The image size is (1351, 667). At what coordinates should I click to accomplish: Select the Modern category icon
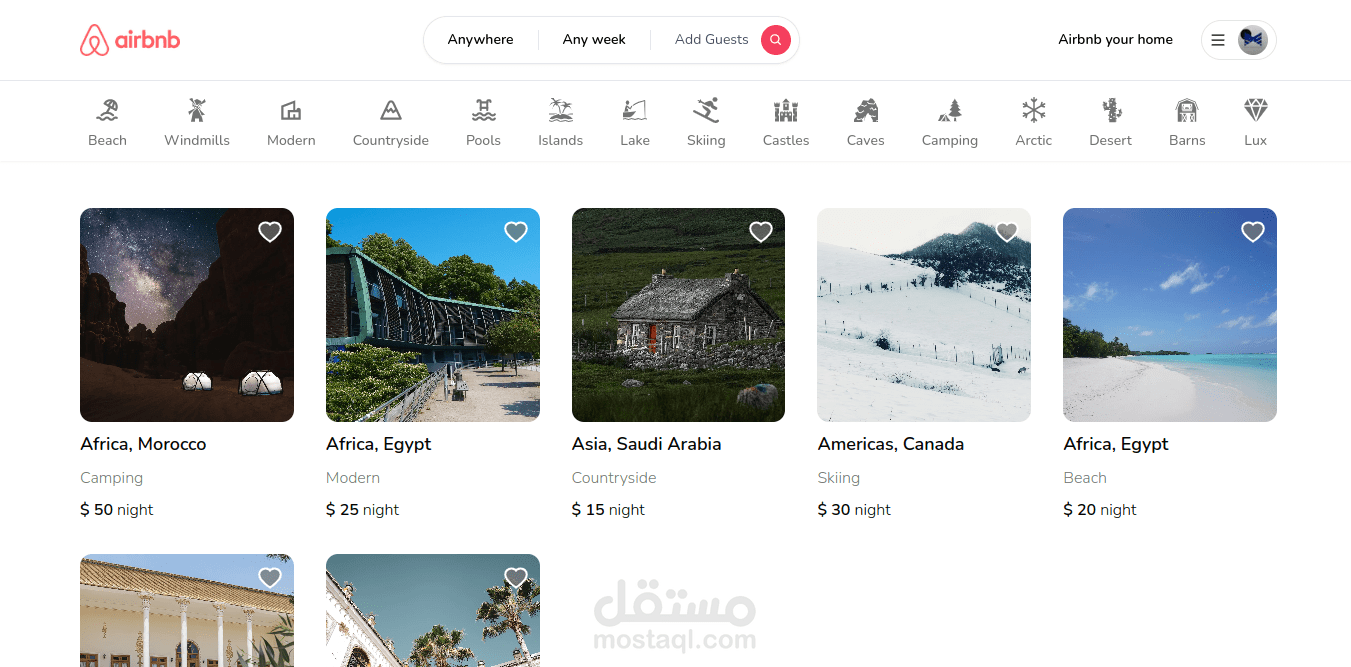291,110
